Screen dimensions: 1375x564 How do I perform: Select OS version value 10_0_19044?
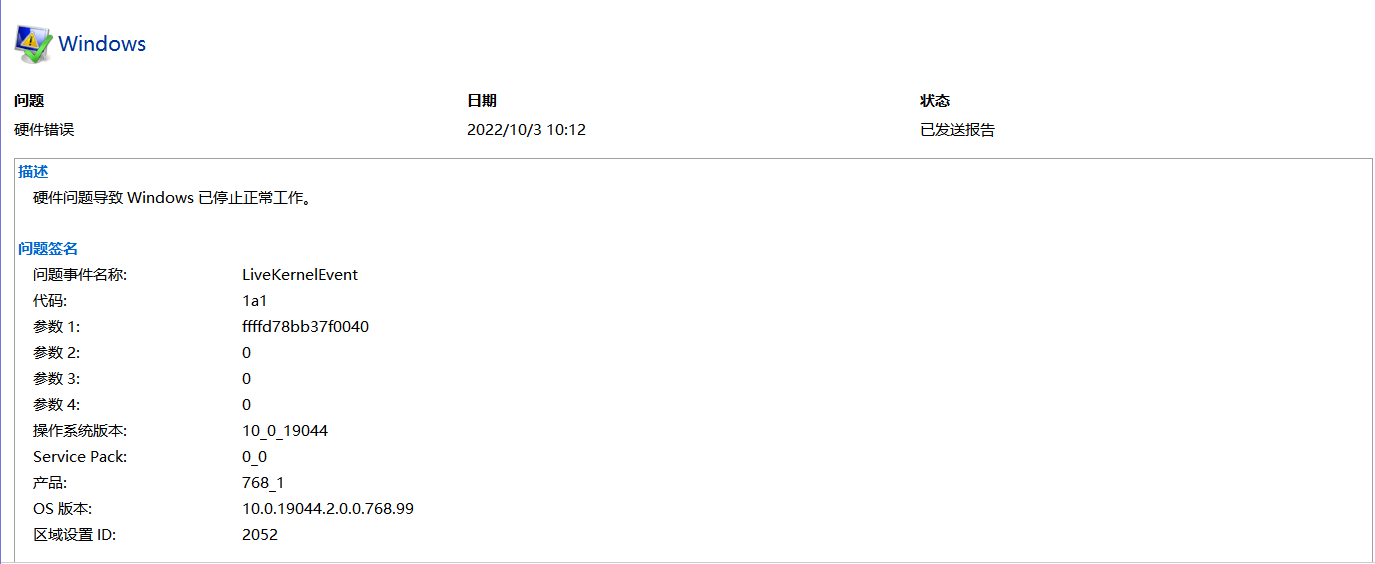(285, 431)
